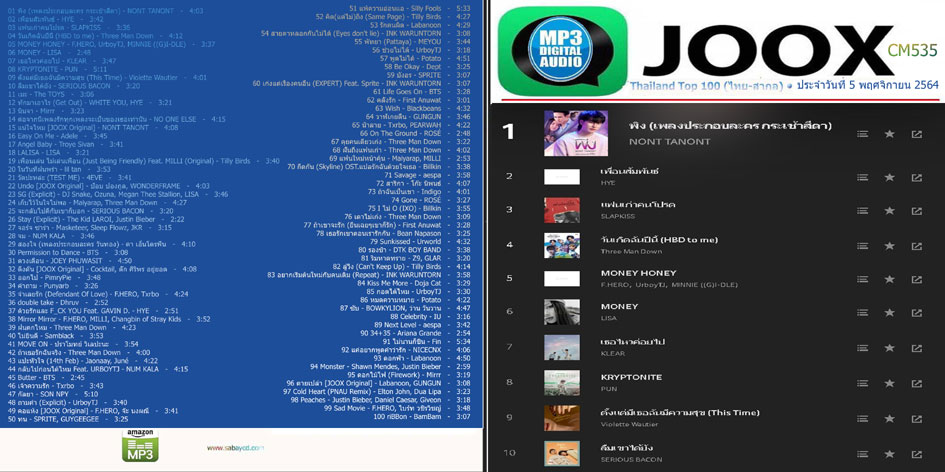Viewport: 945px width, 472px height.
Task: Star the MONEY HONEY track
Action: click(x=890, y=279)
